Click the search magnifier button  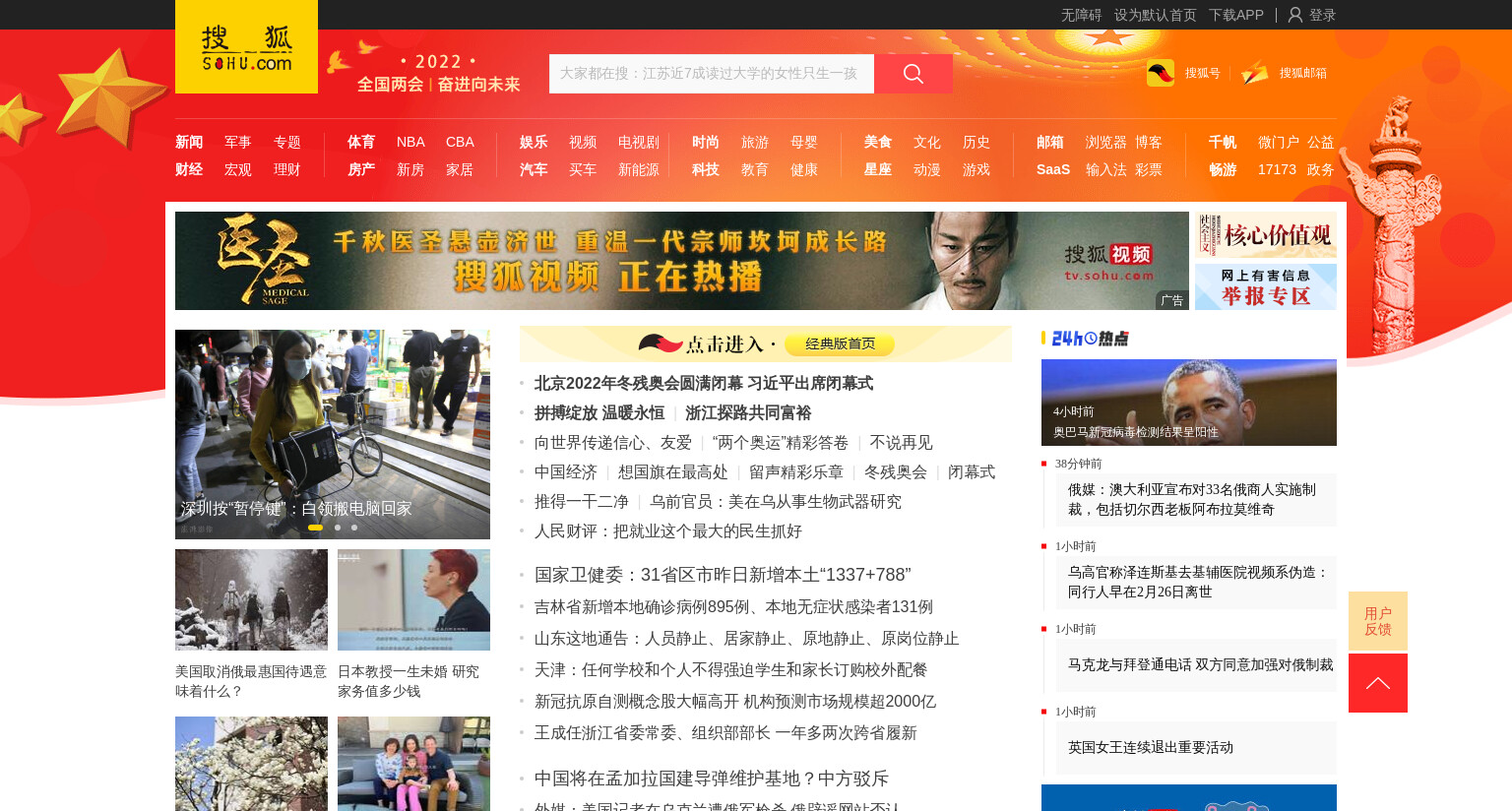pyautogui.click(x=913, y=74)
